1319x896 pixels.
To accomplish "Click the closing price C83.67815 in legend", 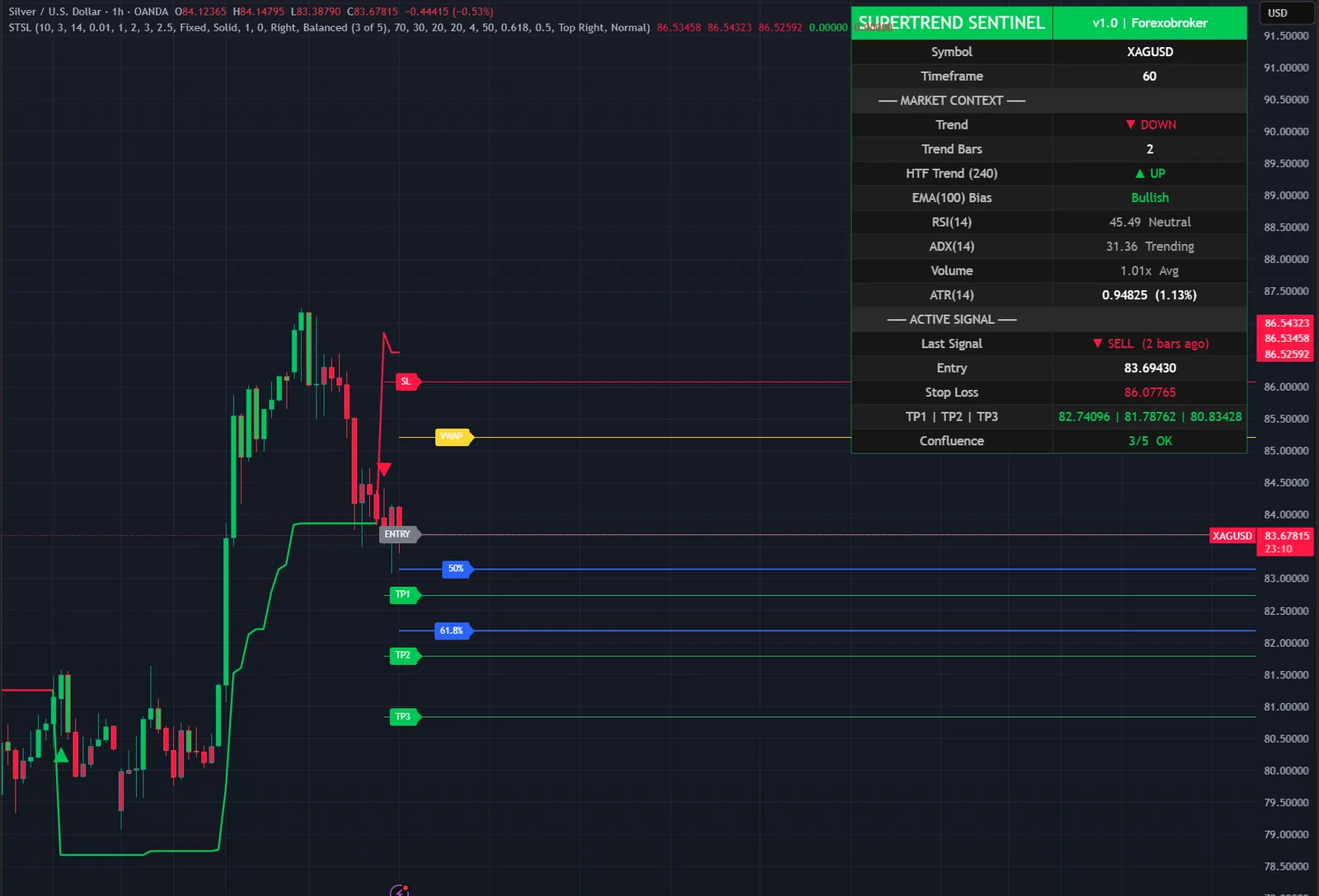I will pyautogui.click(x=373, y=12).
